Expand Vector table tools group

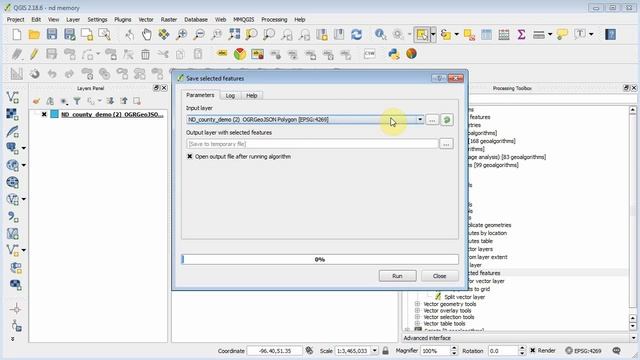tap(417, 324)
